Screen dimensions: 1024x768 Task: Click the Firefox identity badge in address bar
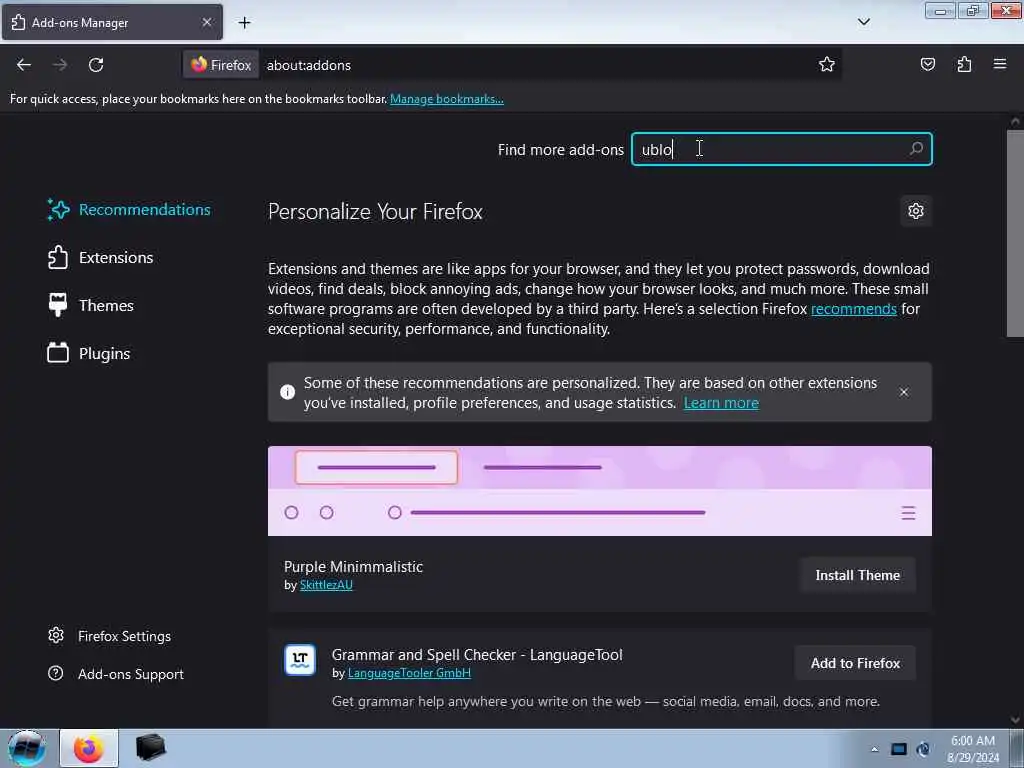tap(221, 65)
